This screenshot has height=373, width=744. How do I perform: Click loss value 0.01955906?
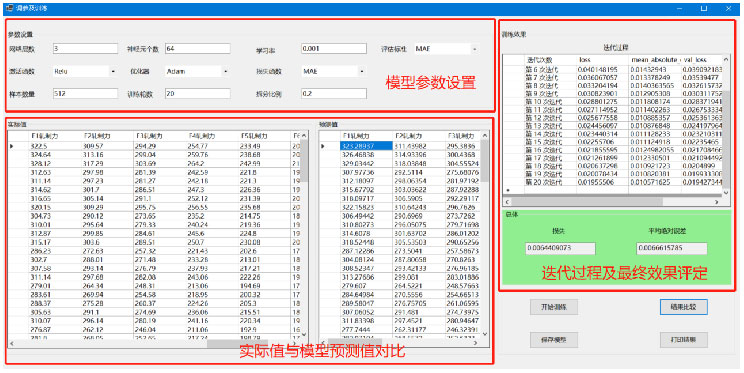tap(596, 182)
